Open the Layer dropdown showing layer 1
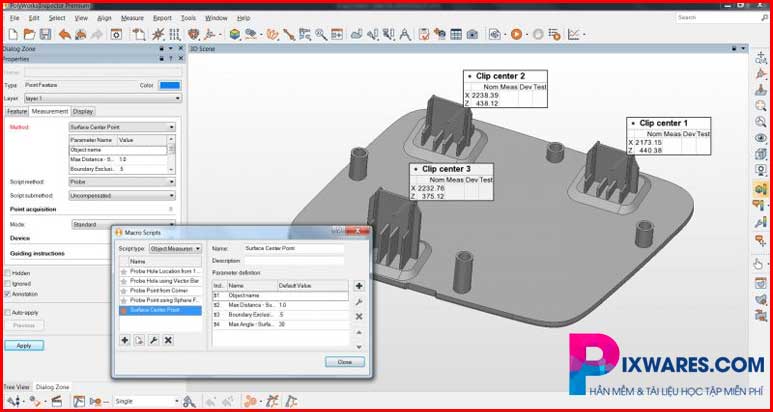This screenshot has width=773, height=412. 103,99
